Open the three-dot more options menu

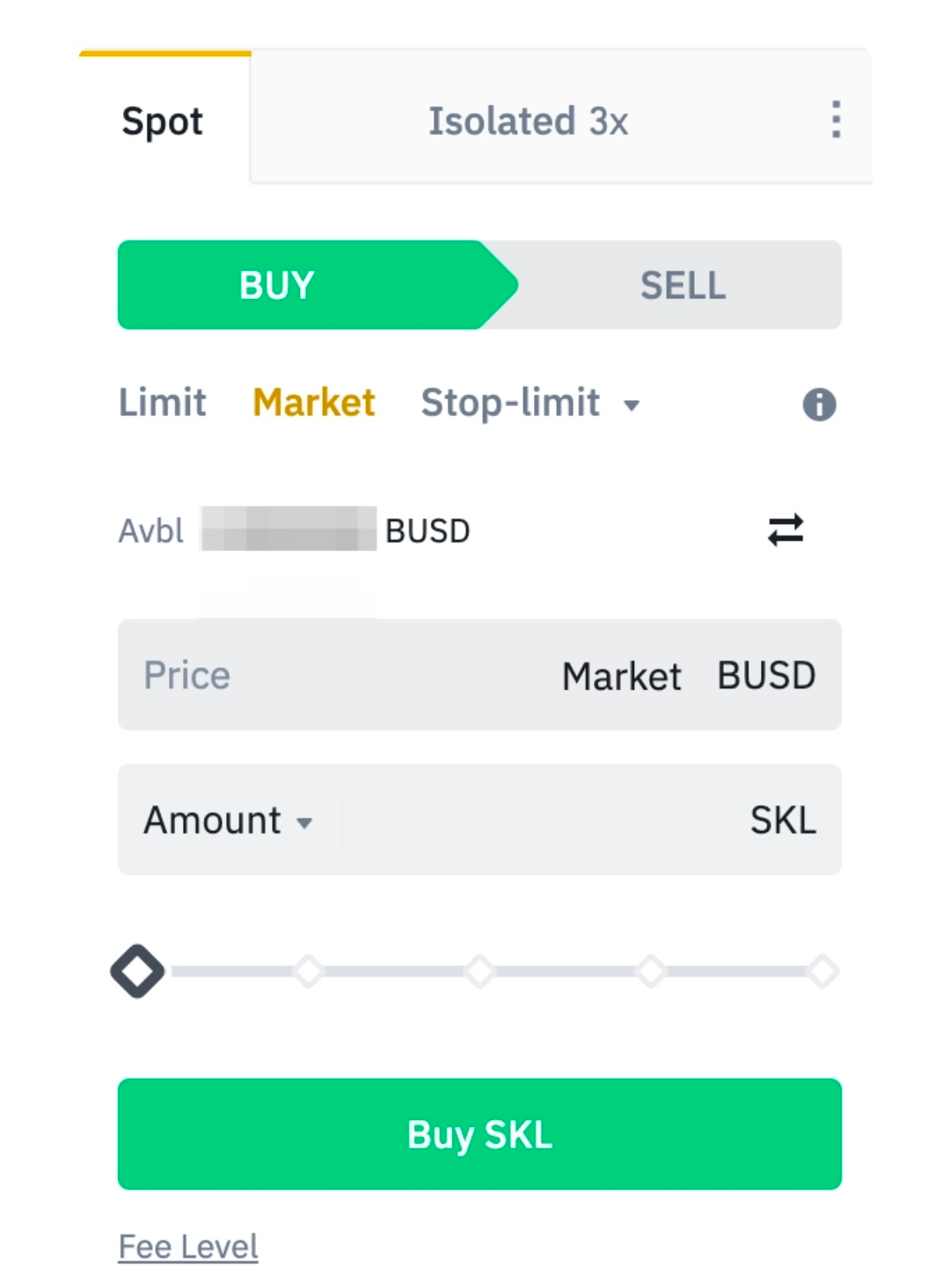pos(835,120)
